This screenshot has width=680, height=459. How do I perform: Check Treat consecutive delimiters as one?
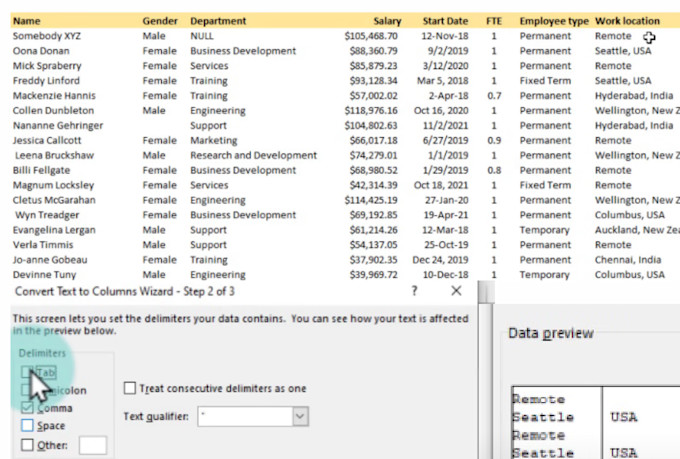click(130, 388)
